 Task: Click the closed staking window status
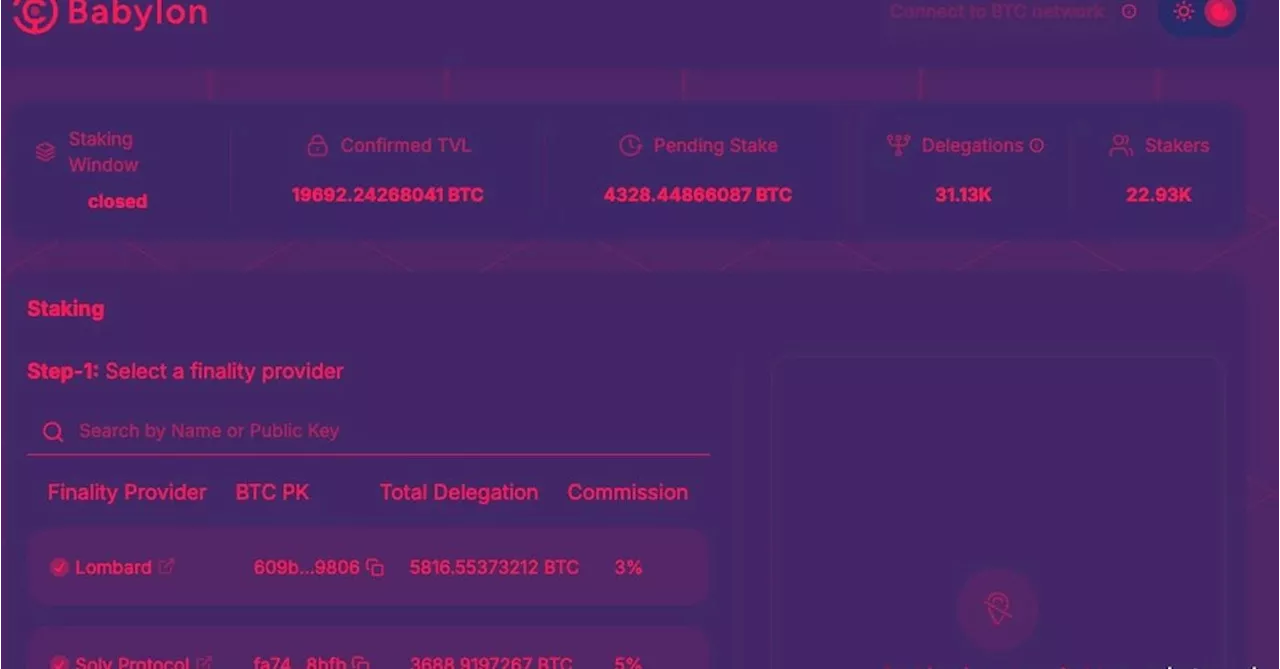(117, 201)
